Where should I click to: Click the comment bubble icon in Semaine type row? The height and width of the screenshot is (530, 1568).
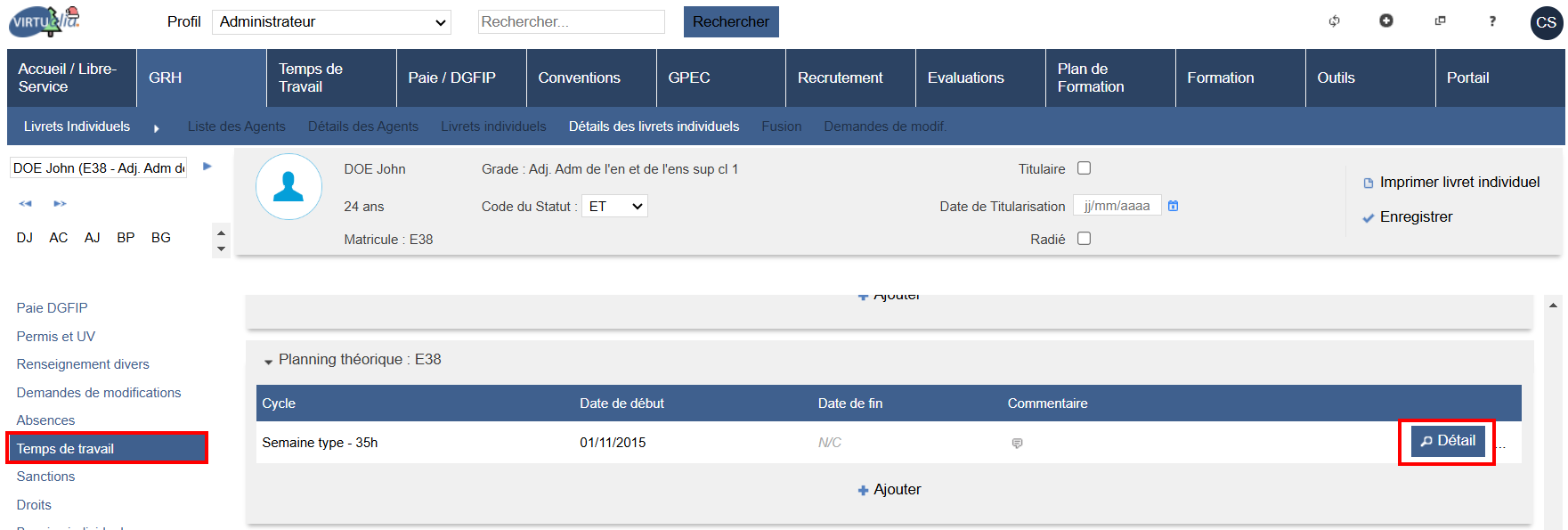click(x=1017, y=444)
